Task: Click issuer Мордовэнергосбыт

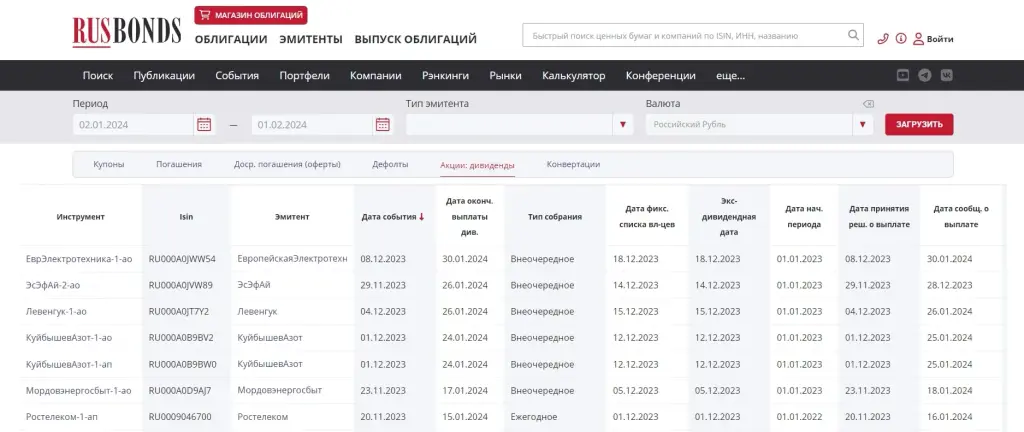Action: pos(280,390)
